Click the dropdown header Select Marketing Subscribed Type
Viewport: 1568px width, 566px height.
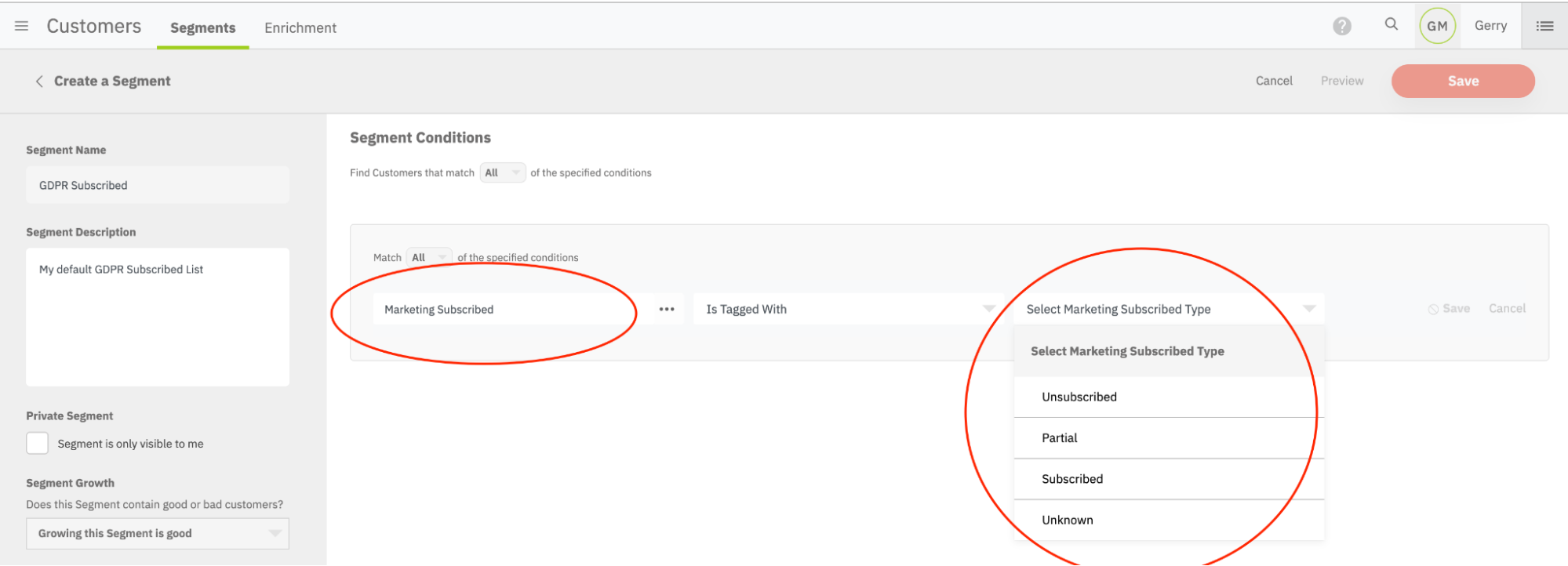(1169, 351)
